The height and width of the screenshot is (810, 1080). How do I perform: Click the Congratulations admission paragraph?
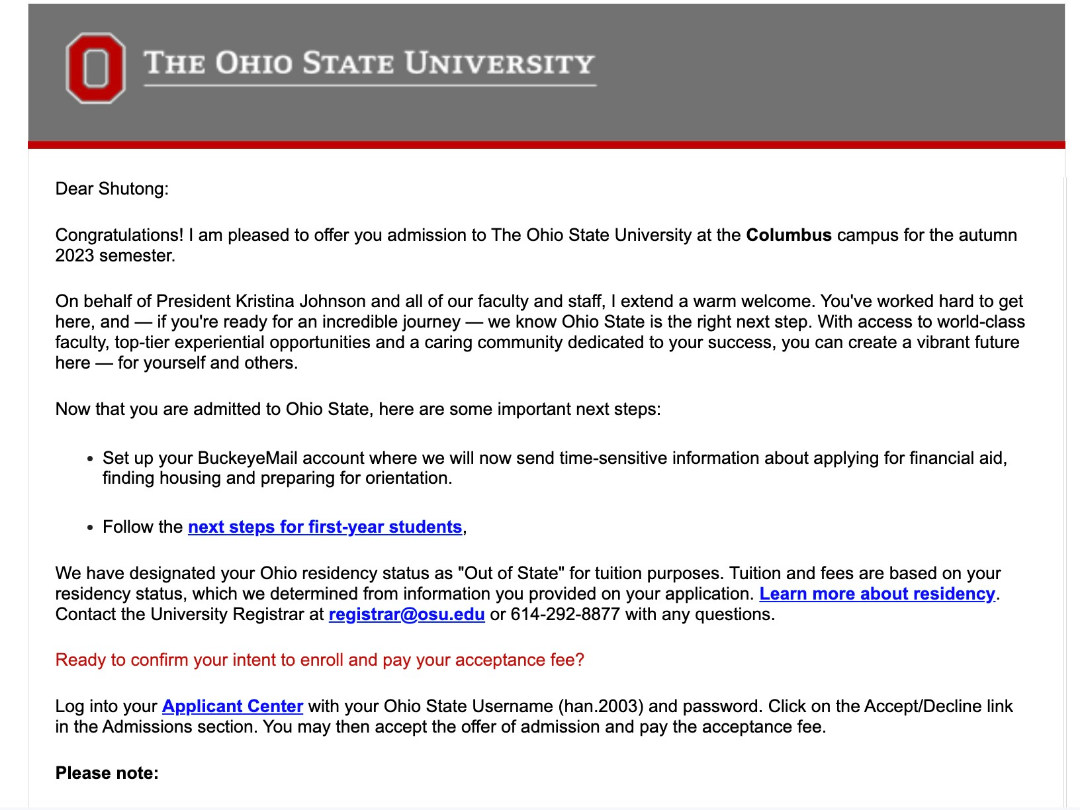[x=536, y=245]
